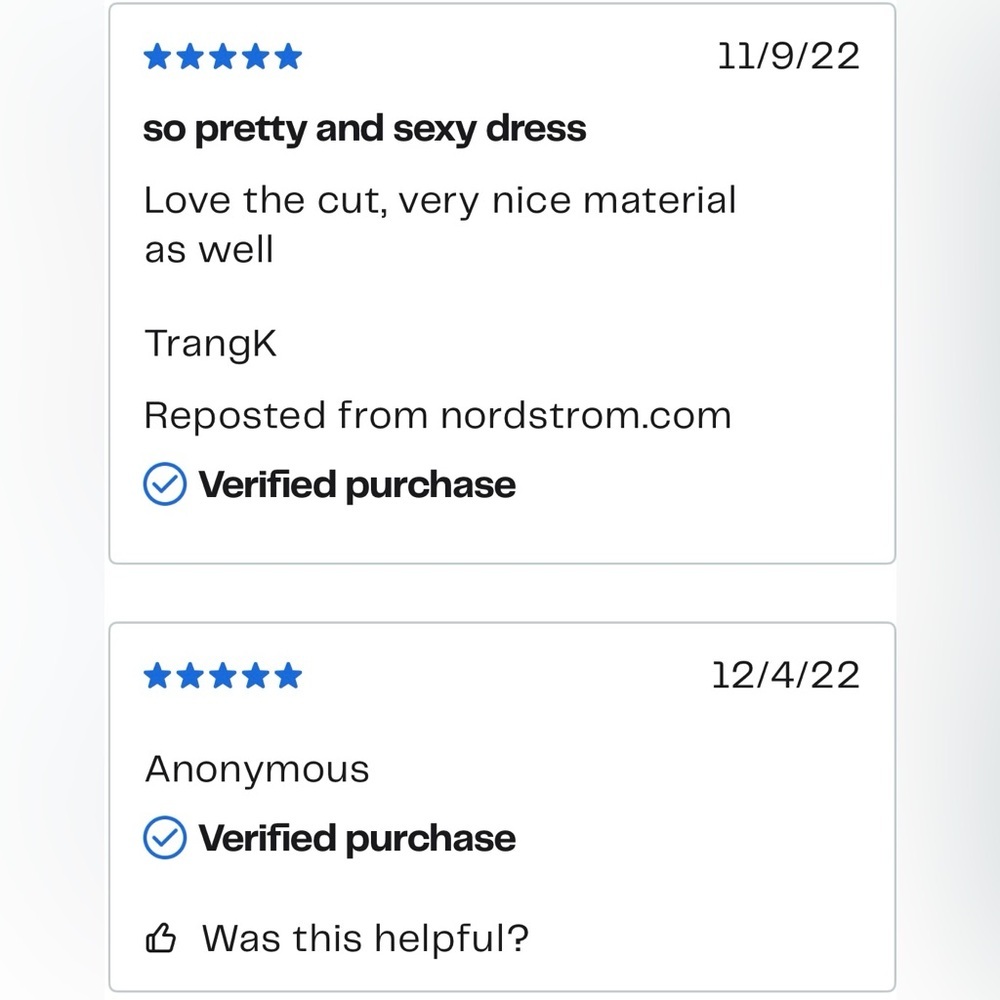Select the second star in the Anonymous review

190,677
